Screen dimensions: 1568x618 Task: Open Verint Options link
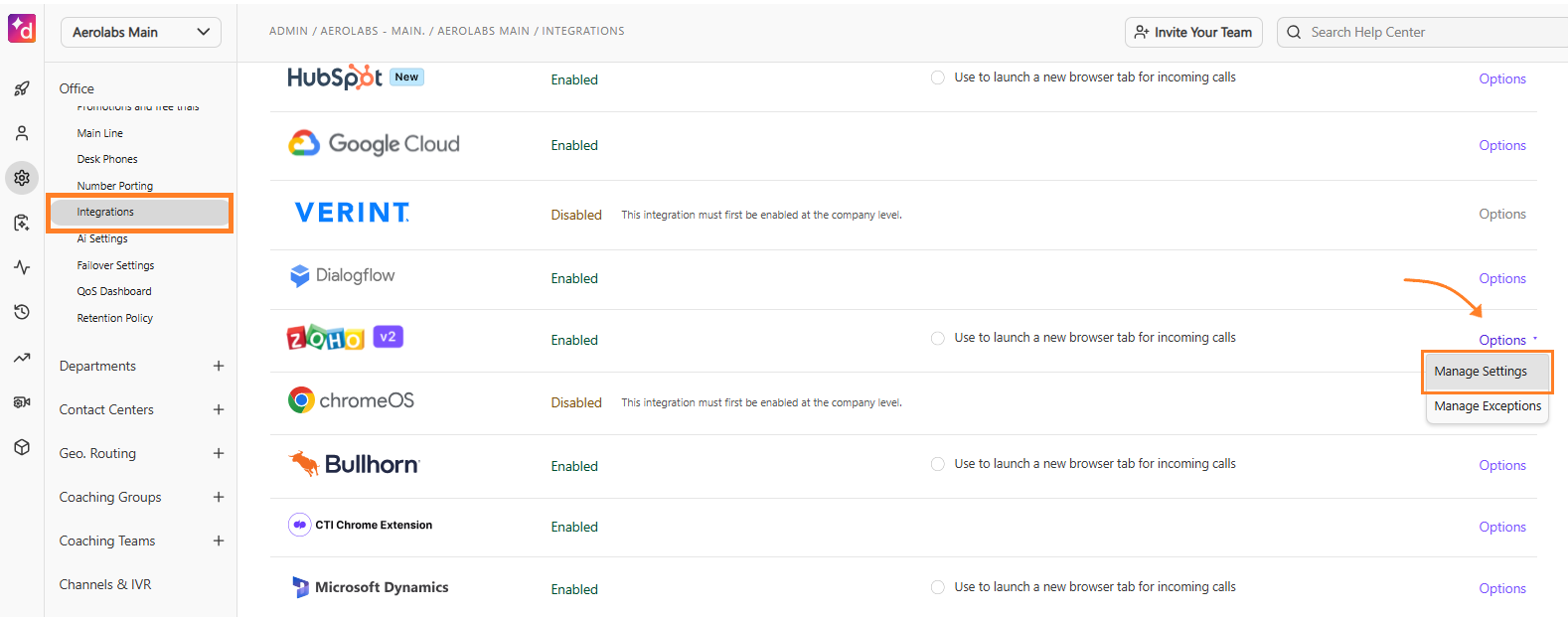(x=1502, y=214)
